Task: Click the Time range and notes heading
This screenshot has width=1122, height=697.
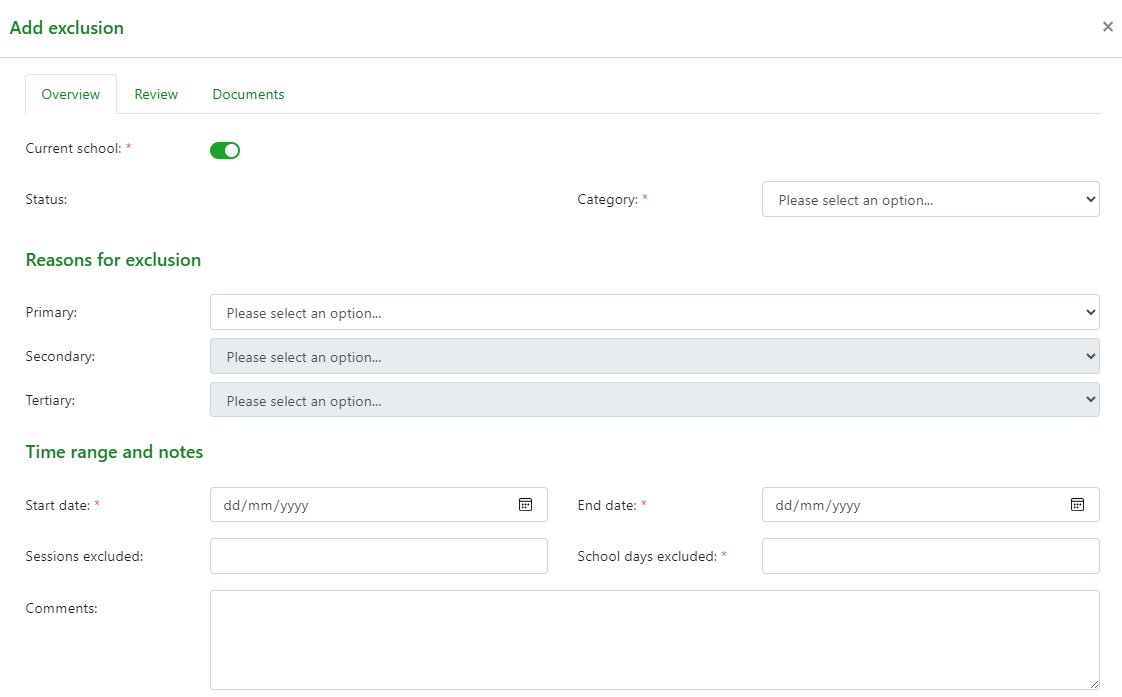Action: [x=114, y=452]
